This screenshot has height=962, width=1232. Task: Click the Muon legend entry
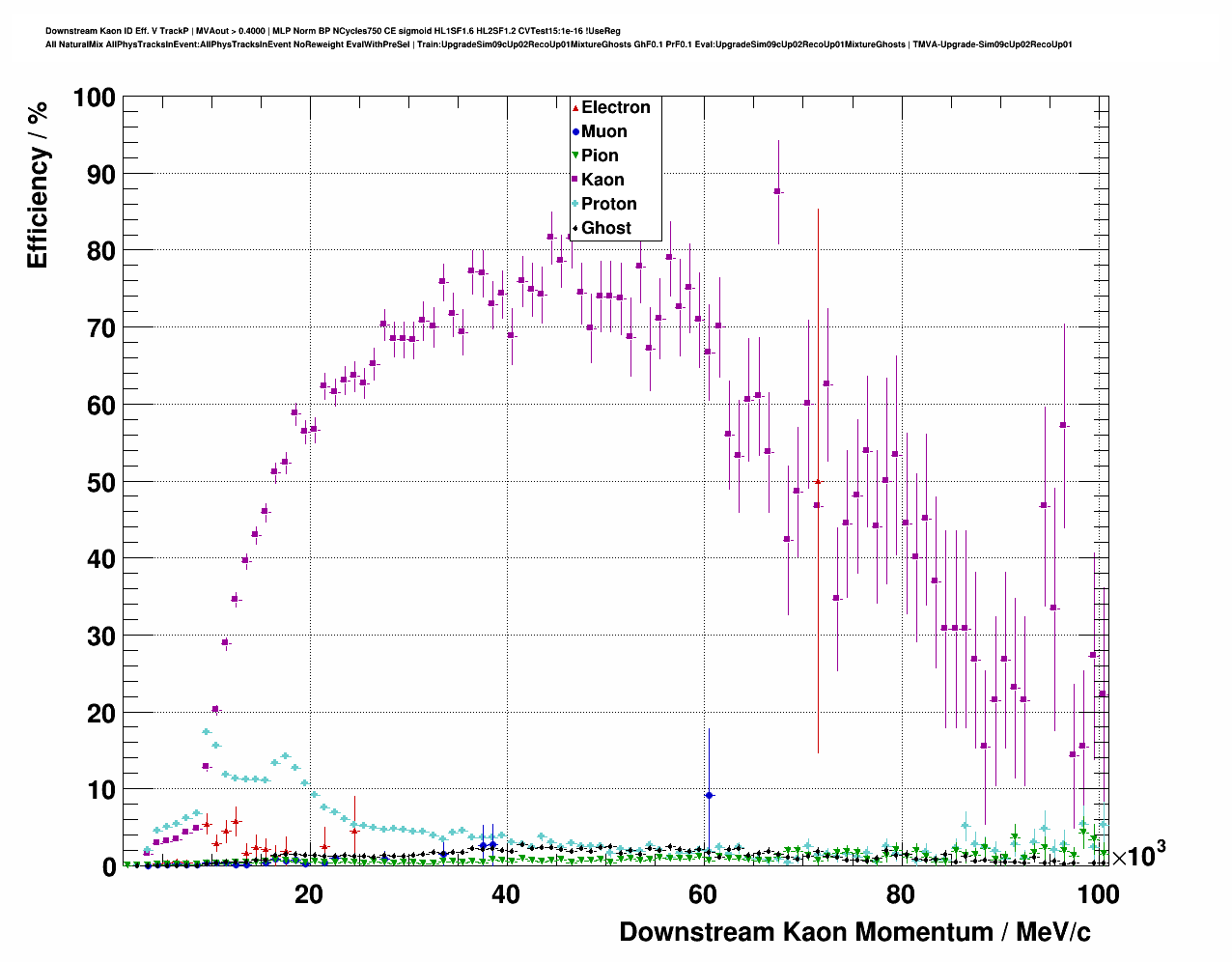click(600, 131)
